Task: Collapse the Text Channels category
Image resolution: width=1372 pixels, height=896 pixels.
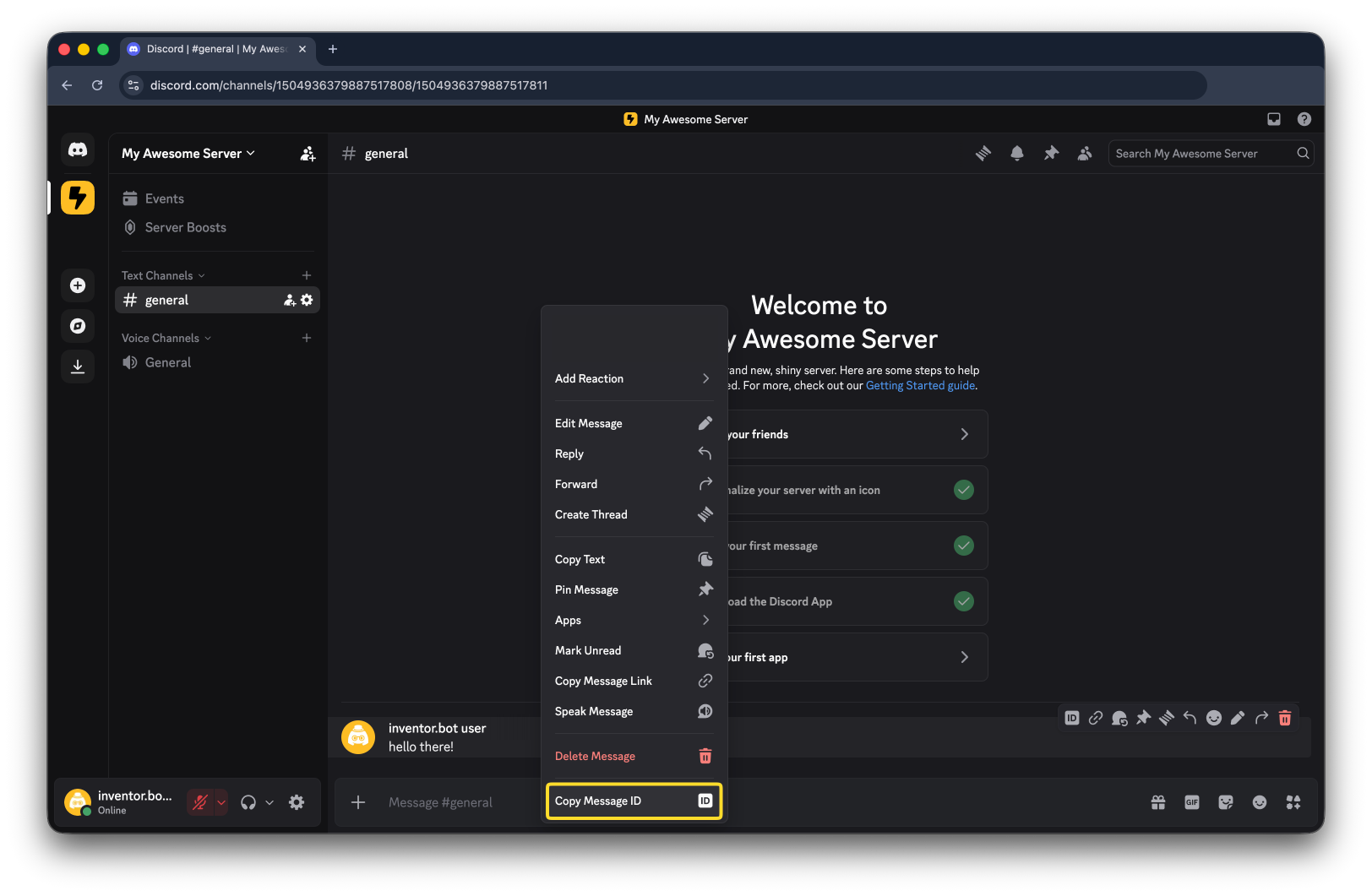Action: [x=163, y=275]
